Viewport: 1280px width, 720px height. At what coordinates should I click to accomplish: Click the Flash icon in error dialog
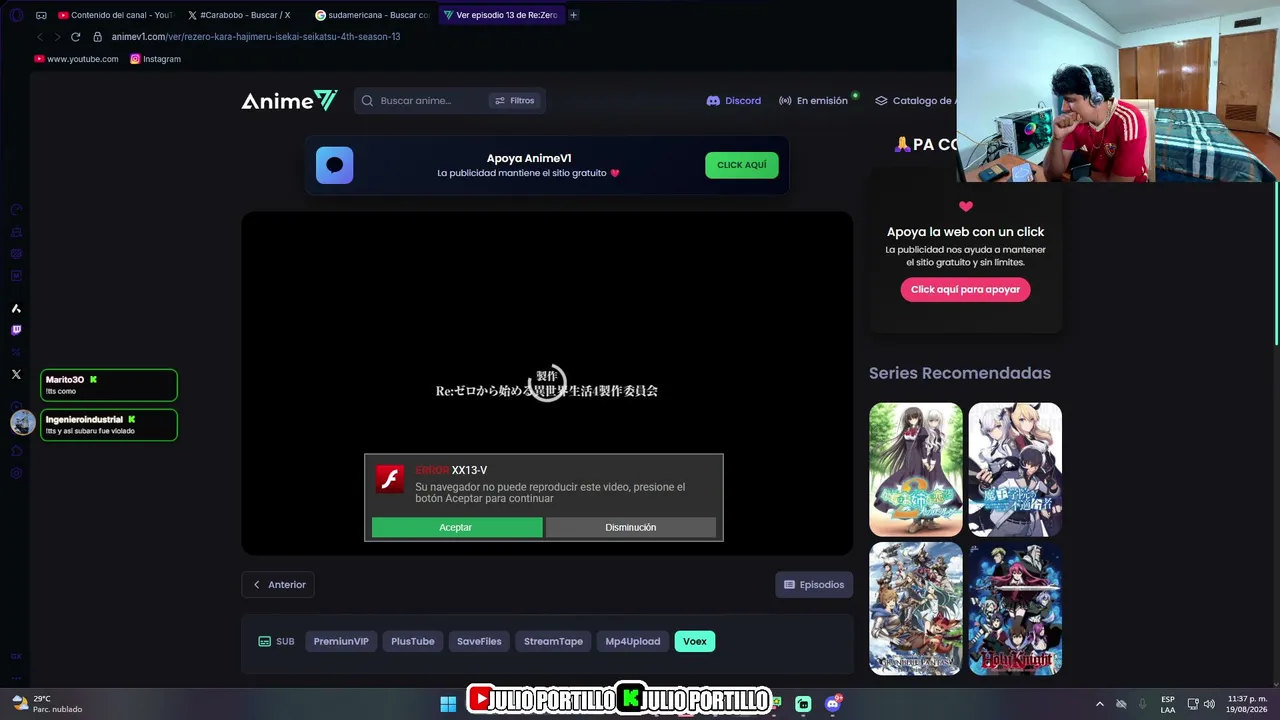(390, 478)
